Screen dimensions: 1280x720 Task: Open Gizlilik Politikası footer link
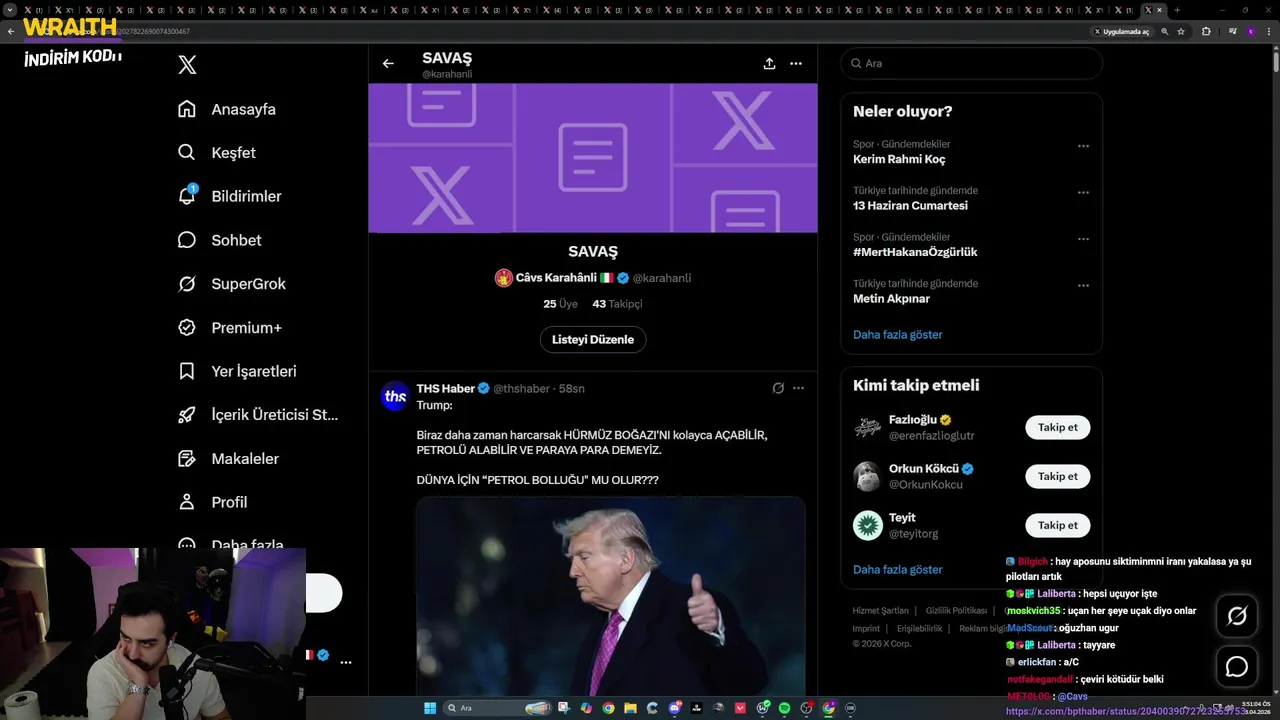click(956, 610)
